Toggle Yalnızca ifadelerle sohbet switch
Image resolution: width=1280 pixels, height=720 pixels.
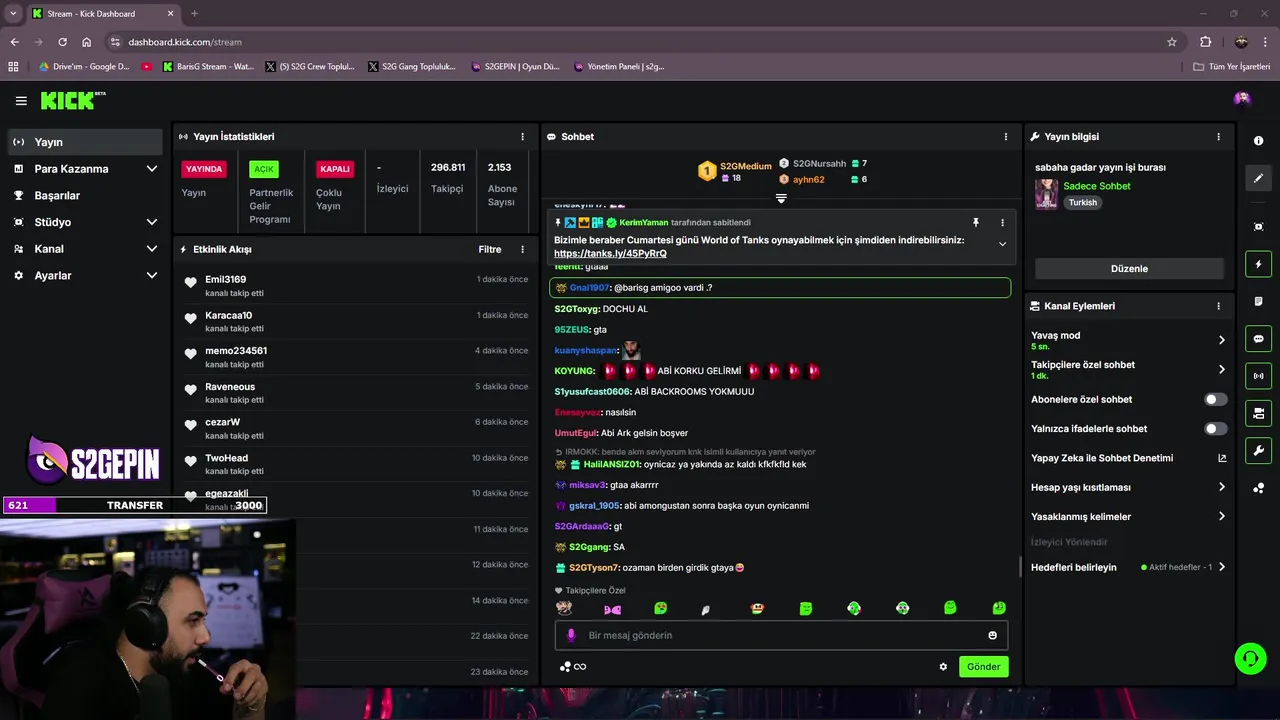(1215, 429)
